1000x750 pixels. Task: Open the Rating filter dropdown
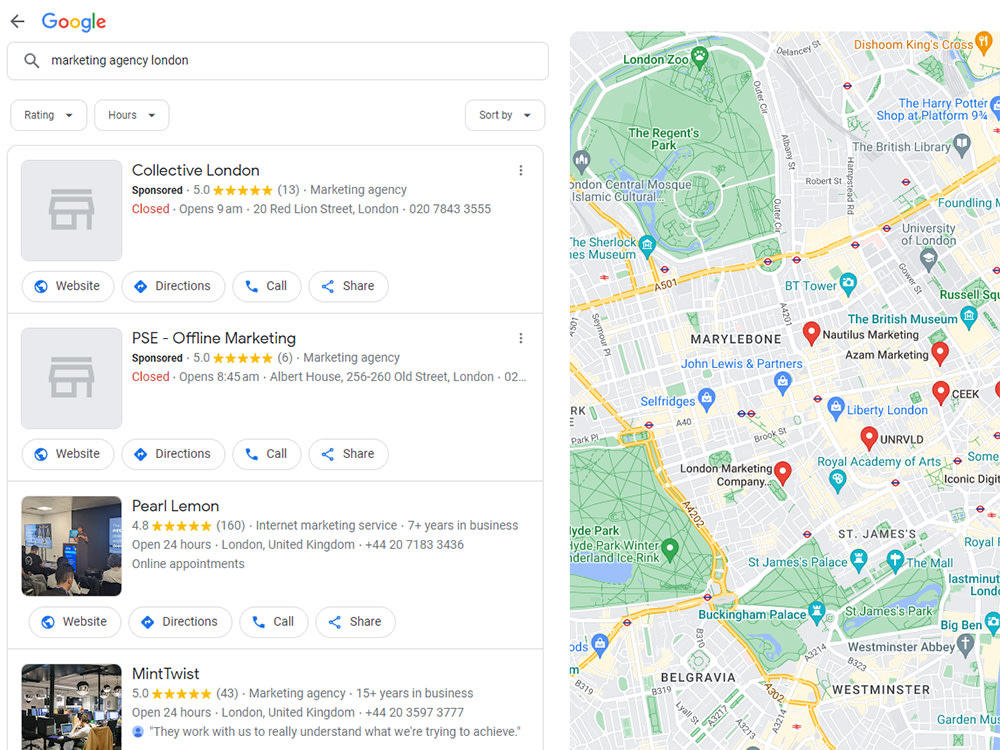(x=48, y=115)
